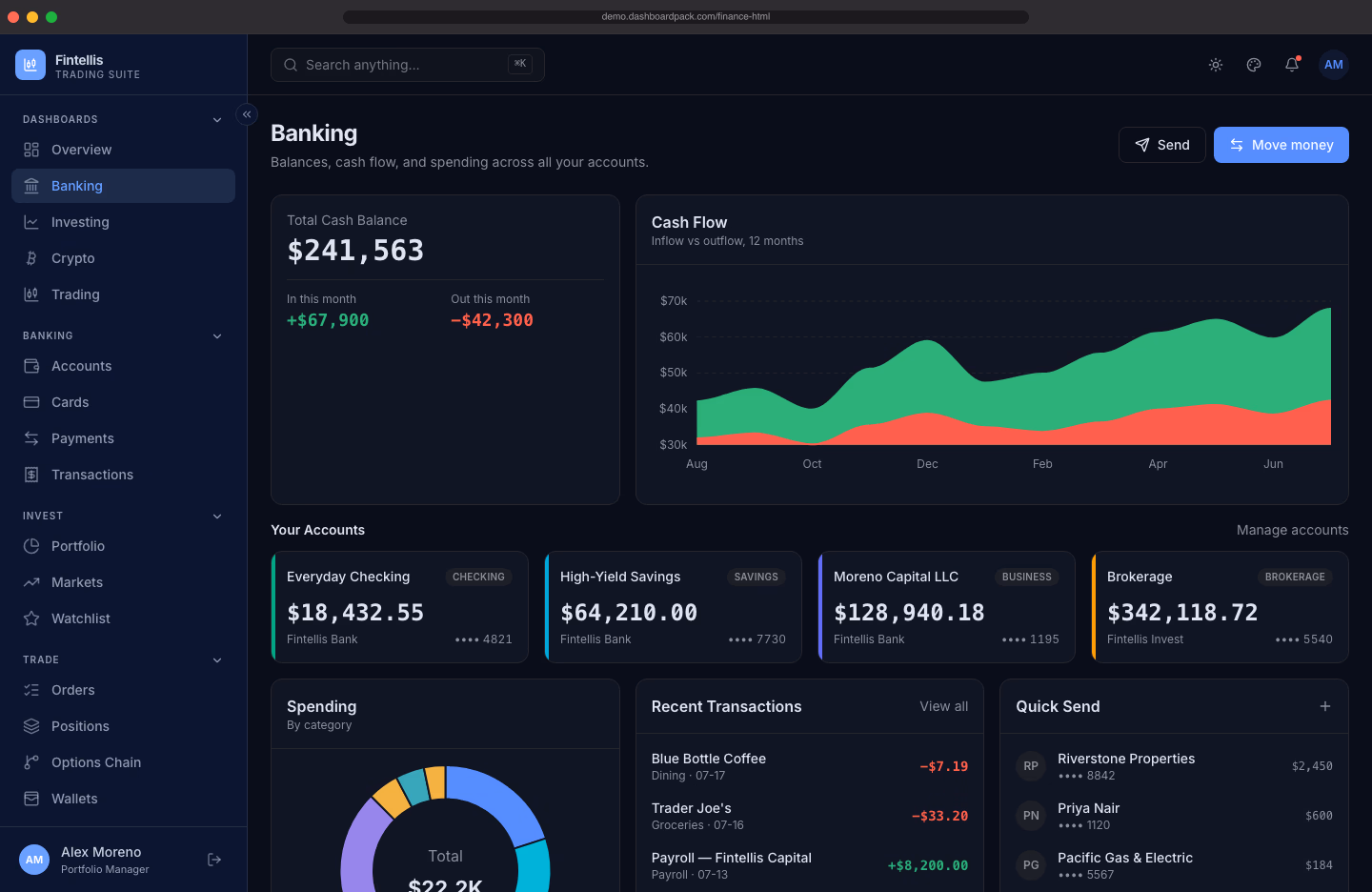Click the Watchlist star icon
Image resolution: width=1372 pixels, height=892 pixels.
point(31,618)
